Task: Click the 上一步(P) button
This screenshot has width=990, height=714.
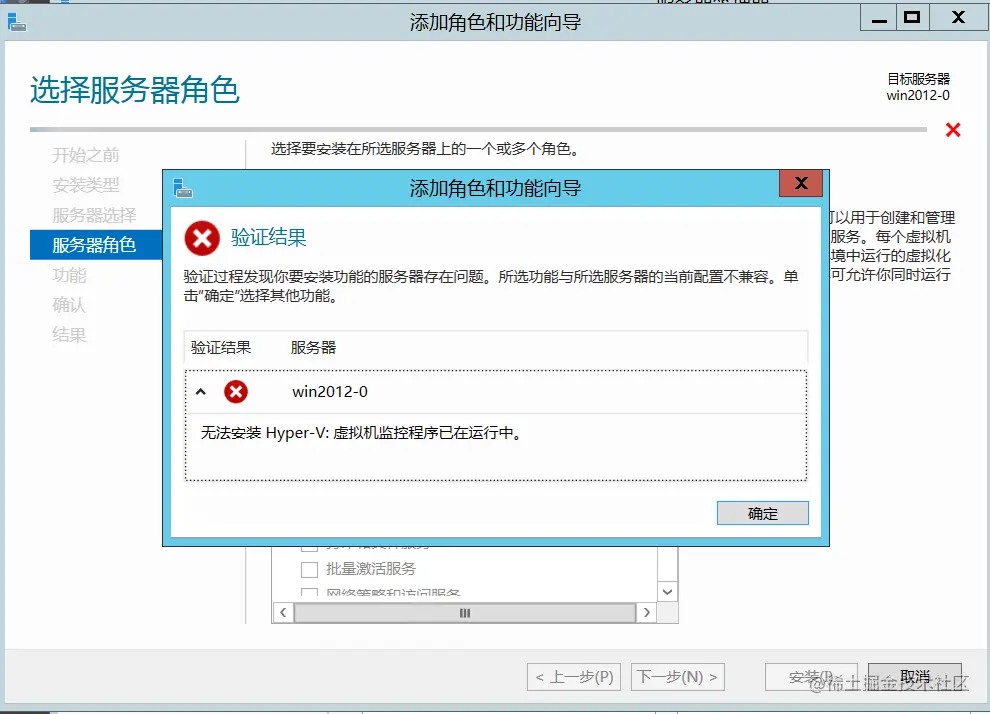Action: tap(574, 677)
